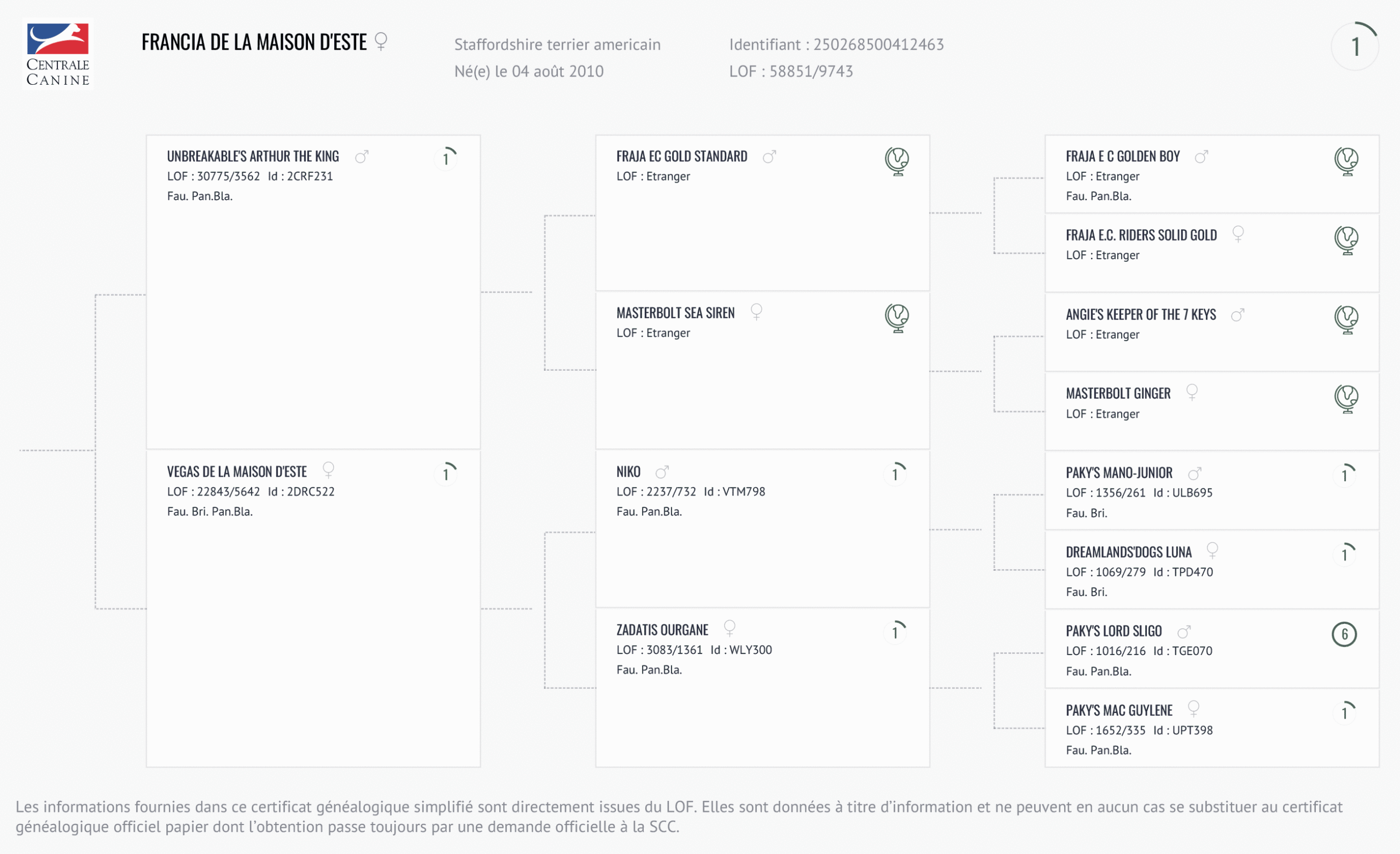Open the UNBREAKABLE'S ARTHUR THE KING pedigree

click(253, 156)
